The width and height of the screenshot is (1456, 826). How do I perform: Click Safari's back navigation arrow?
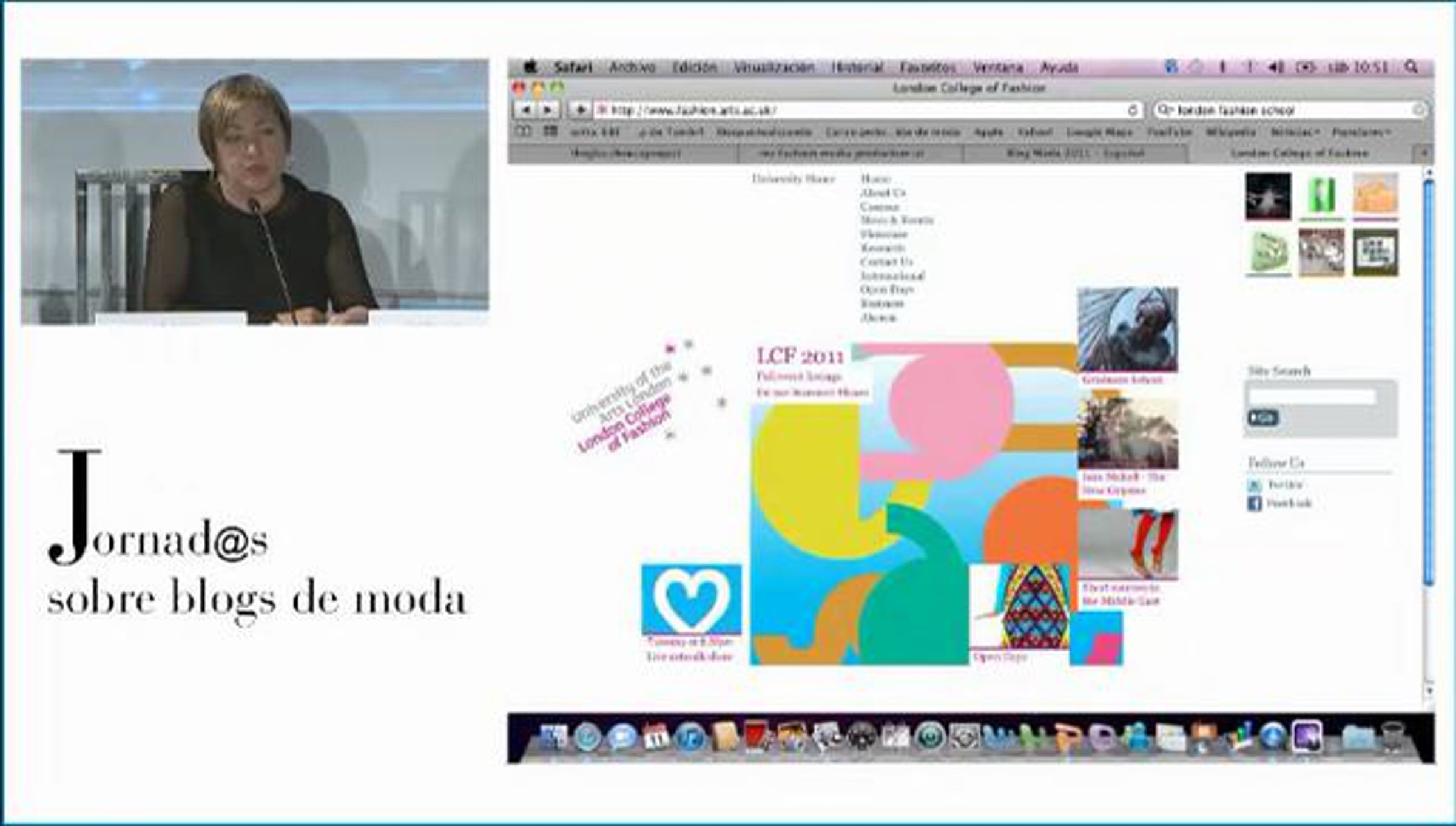pos(525,110)
